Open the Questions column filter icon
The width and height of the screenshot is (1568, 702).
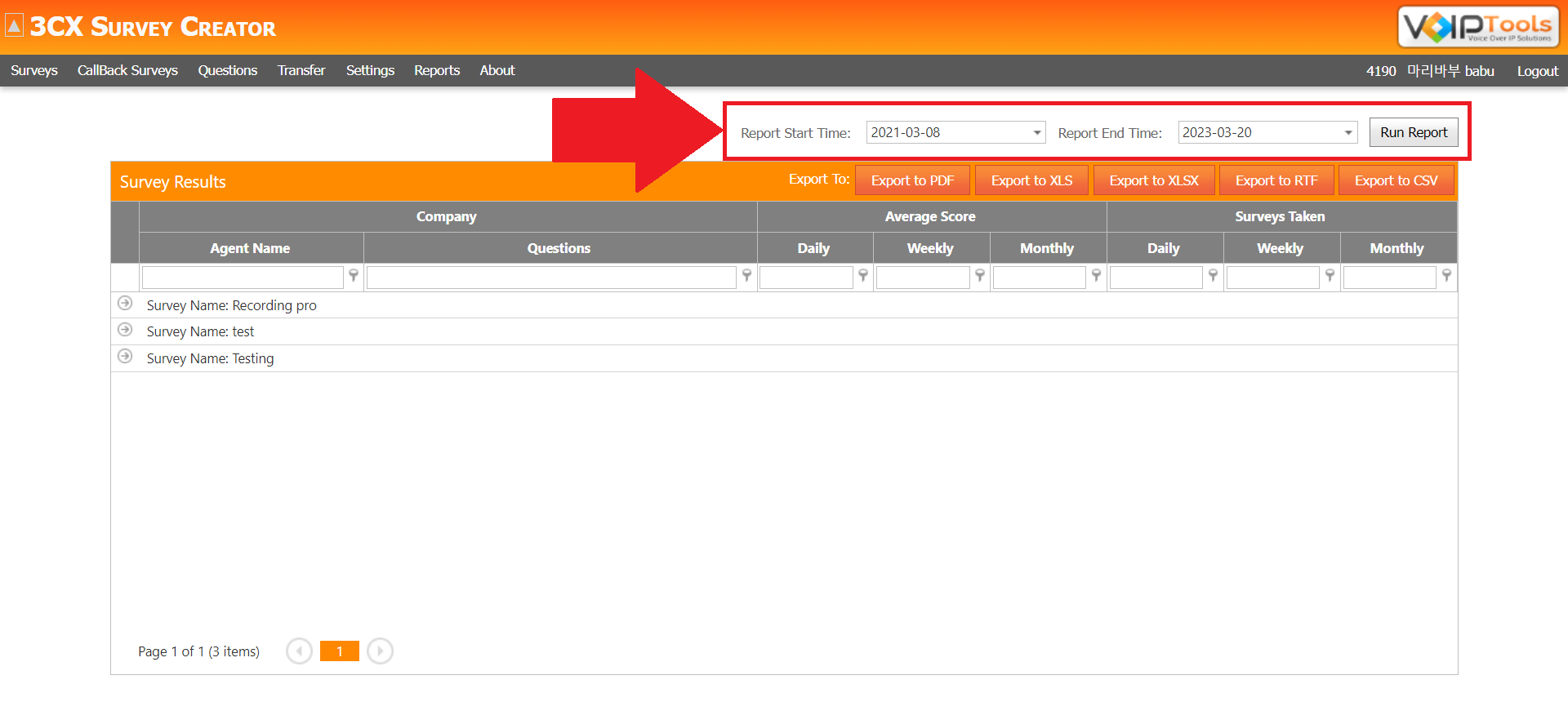pos(746,276)
